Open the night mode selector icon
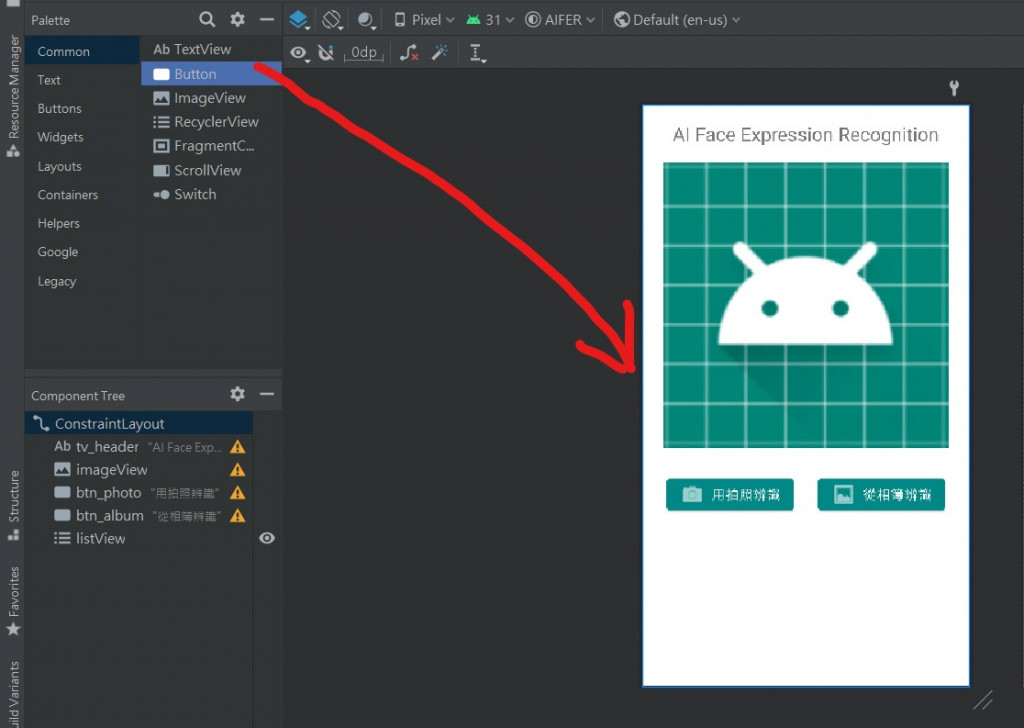Screen dimensions: 1024x728 [367, 20]
